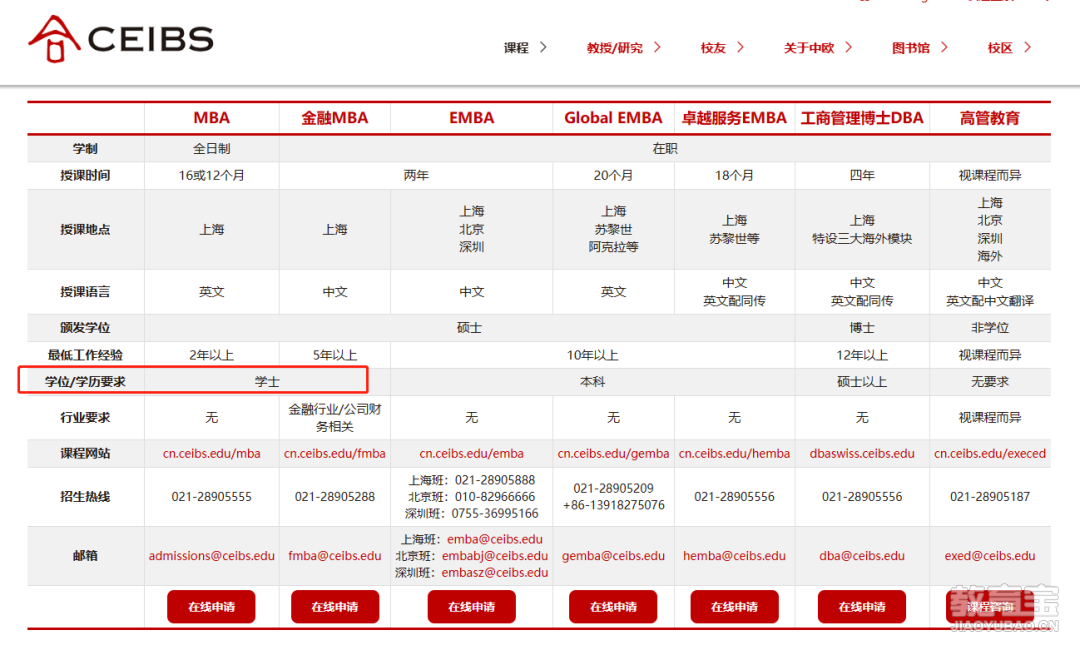Click the embabj@ceibs.edu email link

coord(495,556)
